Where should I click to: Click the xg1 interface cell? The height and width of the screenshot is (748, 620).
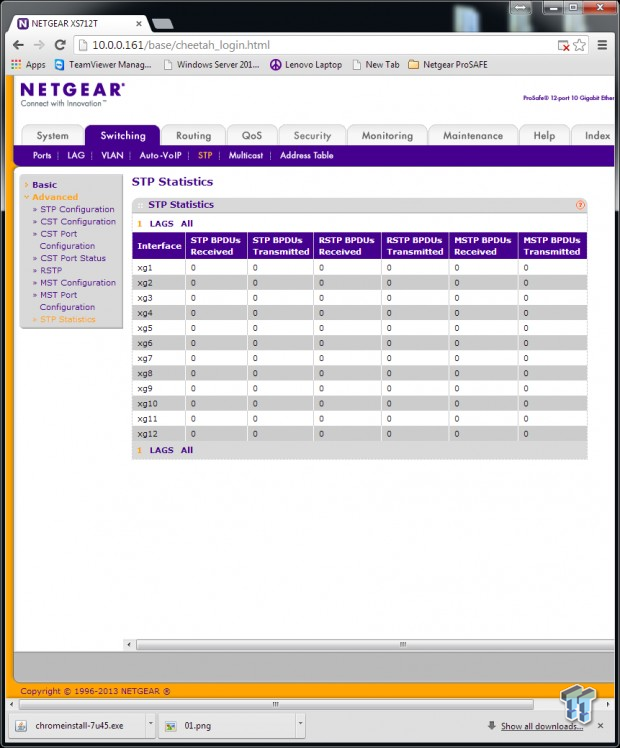(x=159, y=268)
